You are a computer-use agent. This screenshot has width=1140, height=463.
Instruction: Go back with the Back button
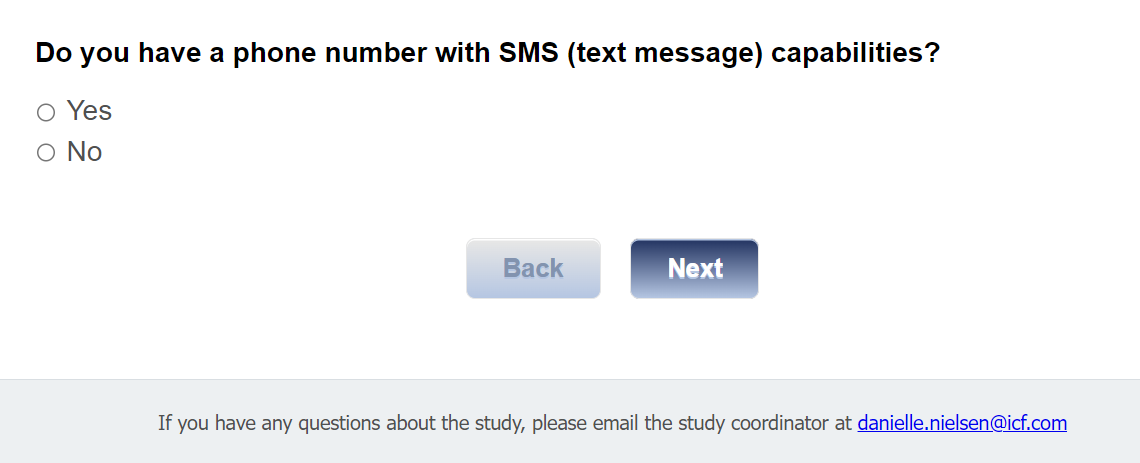533,269
